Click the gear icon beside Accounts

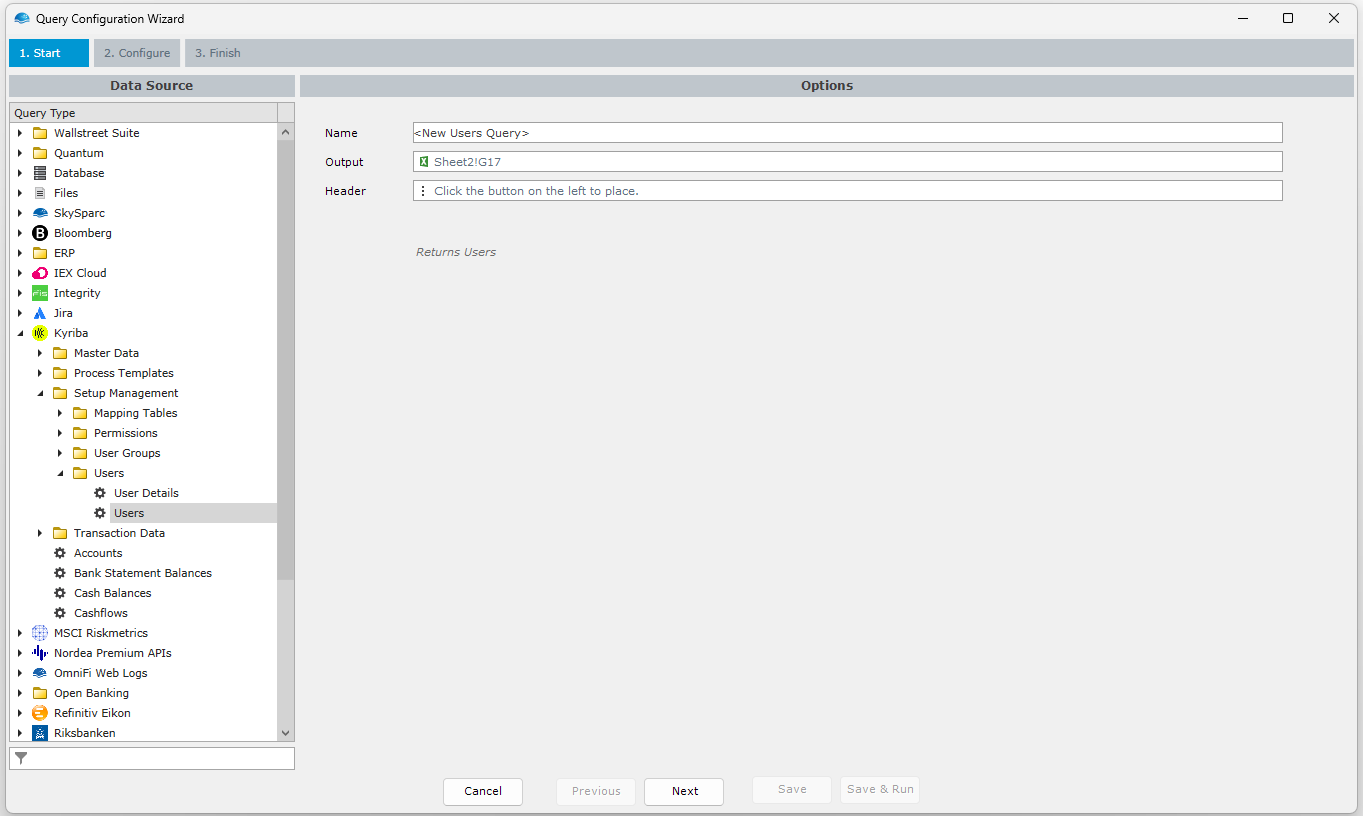(60, 553)
